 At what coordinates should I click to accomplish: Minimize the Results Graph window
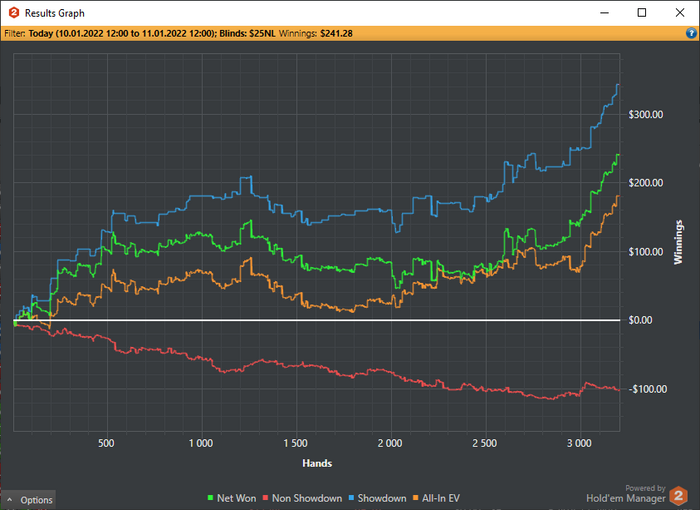pos(604,13)
